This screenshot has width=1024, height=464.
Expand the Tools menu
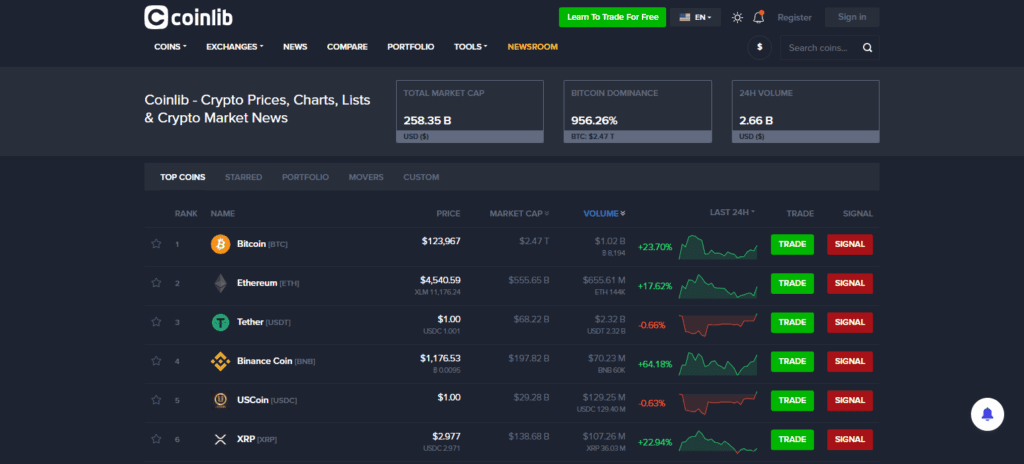(470, 47)
